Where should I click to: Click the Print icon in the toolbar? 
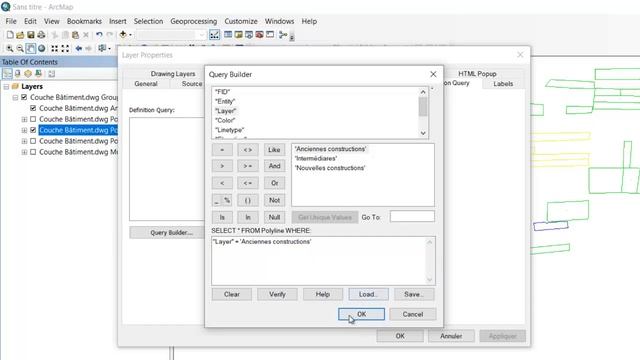tap(41, 35)
